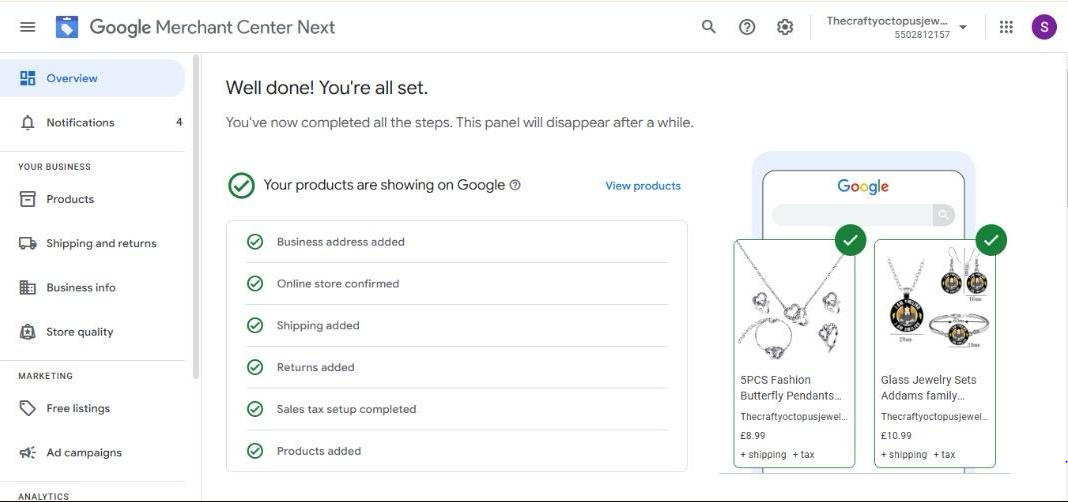Click the Google Merchant Center logo
The height and width of the screenshot is (502, 1068).
coord(67,27)
